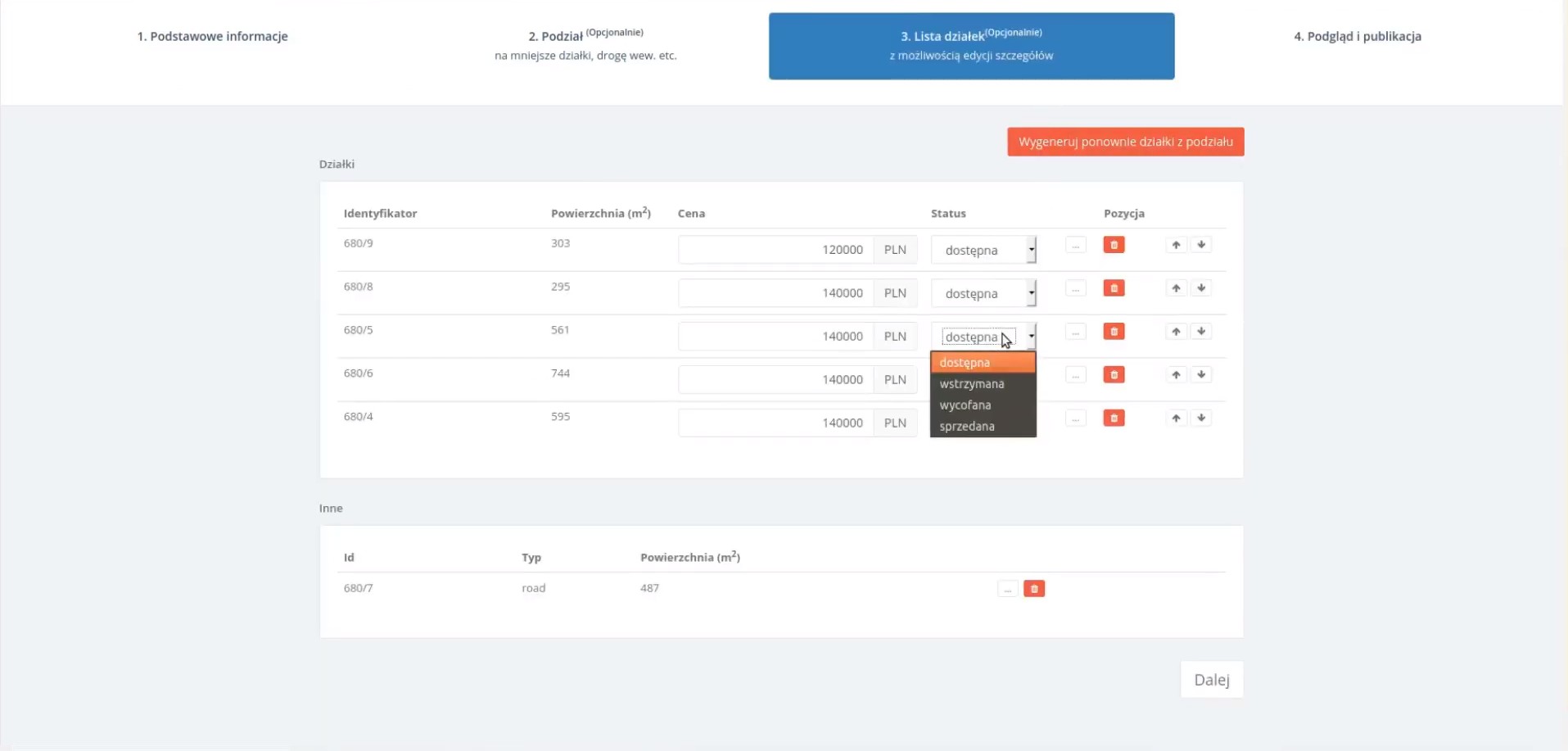Go to step 1 Podstawowe informacje
This screenshot has width=1568, height=751.
coord(212,36)
